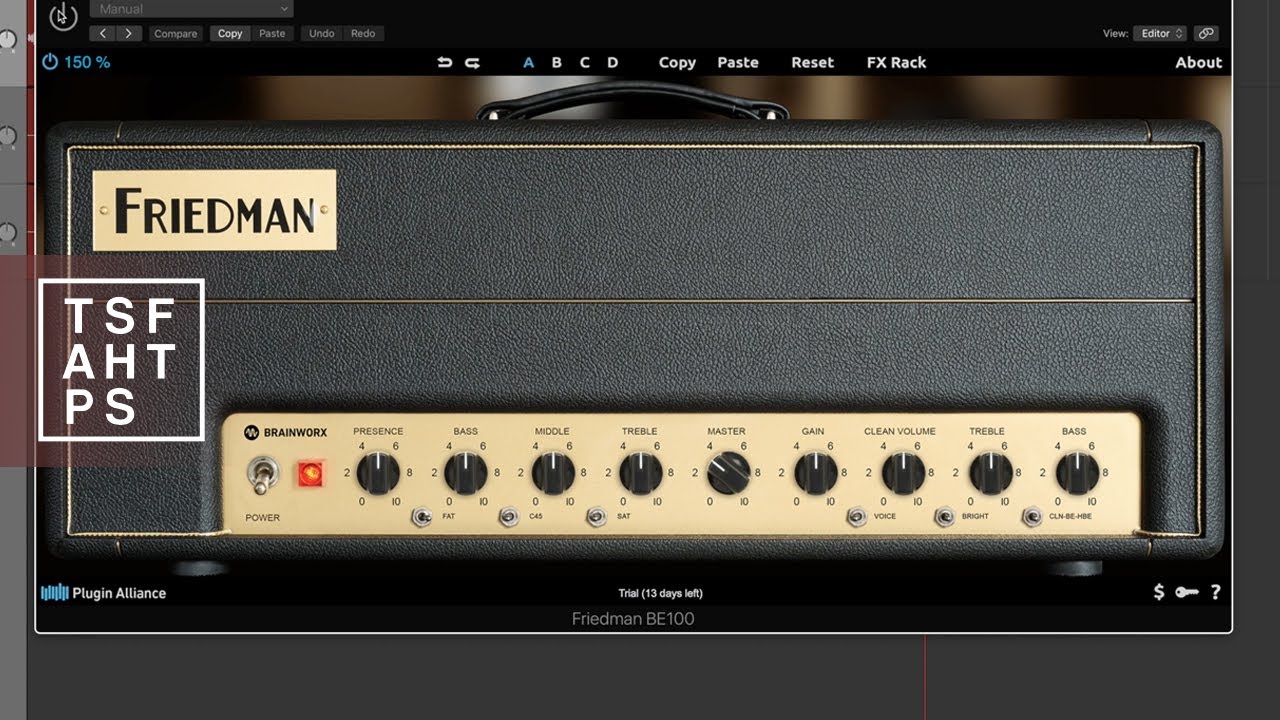Go to previous preset arrow
The width and height of the screenshot is (1280, 720).
pyautogui.click(x=103, y=33)
